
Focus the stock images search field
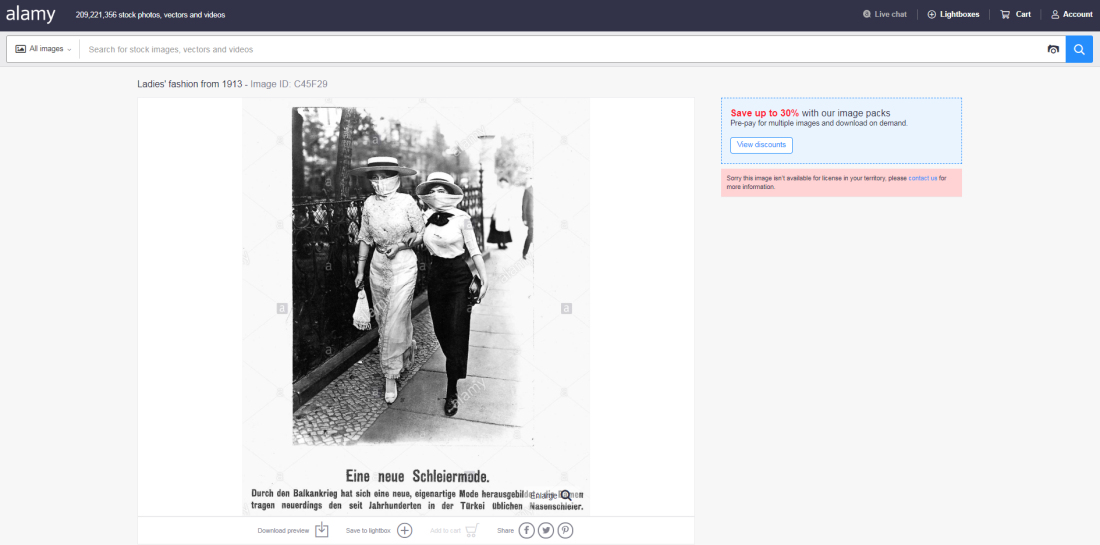[561, 49]
